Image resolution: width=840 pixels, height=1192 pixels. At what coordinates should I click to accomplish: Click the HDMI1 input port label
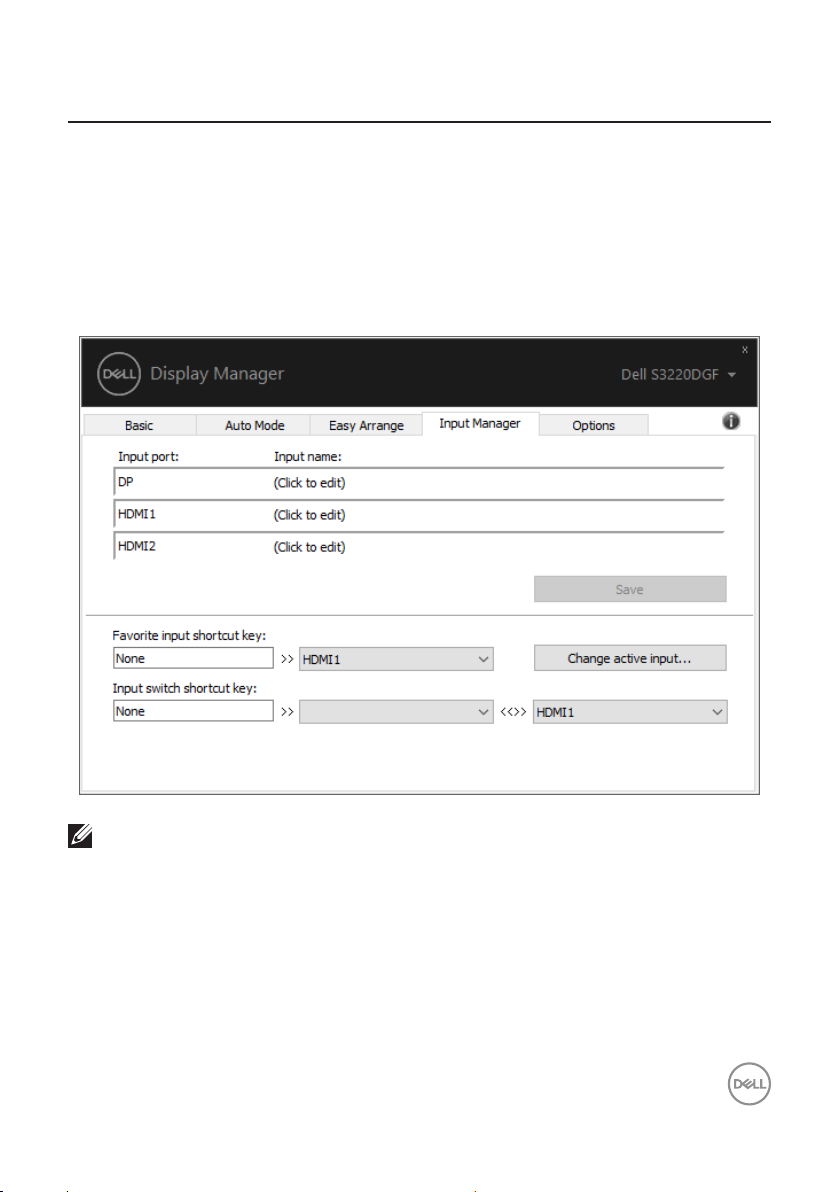coord(137,514)
